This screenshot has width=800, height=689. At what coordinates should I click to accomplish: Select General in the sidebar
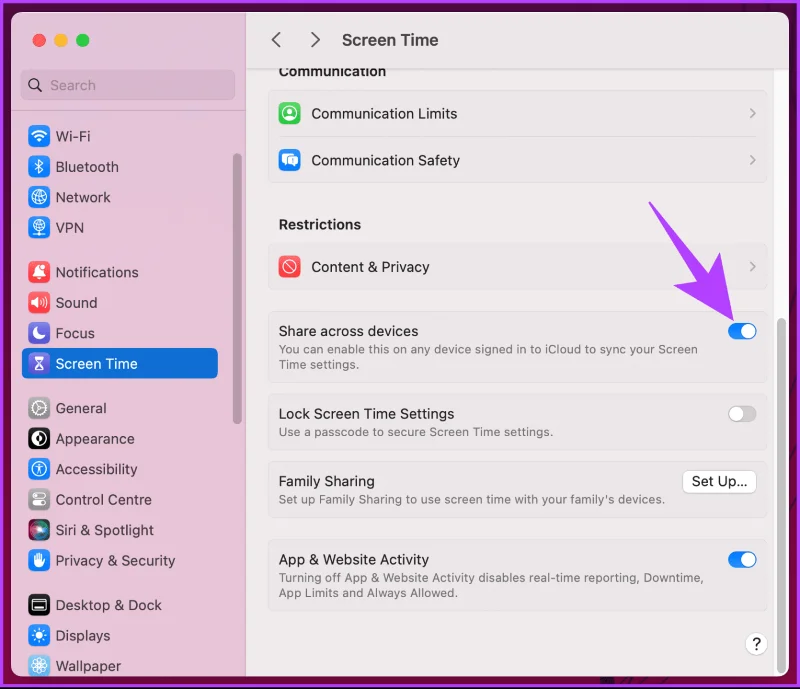click(x=120, y=408)
